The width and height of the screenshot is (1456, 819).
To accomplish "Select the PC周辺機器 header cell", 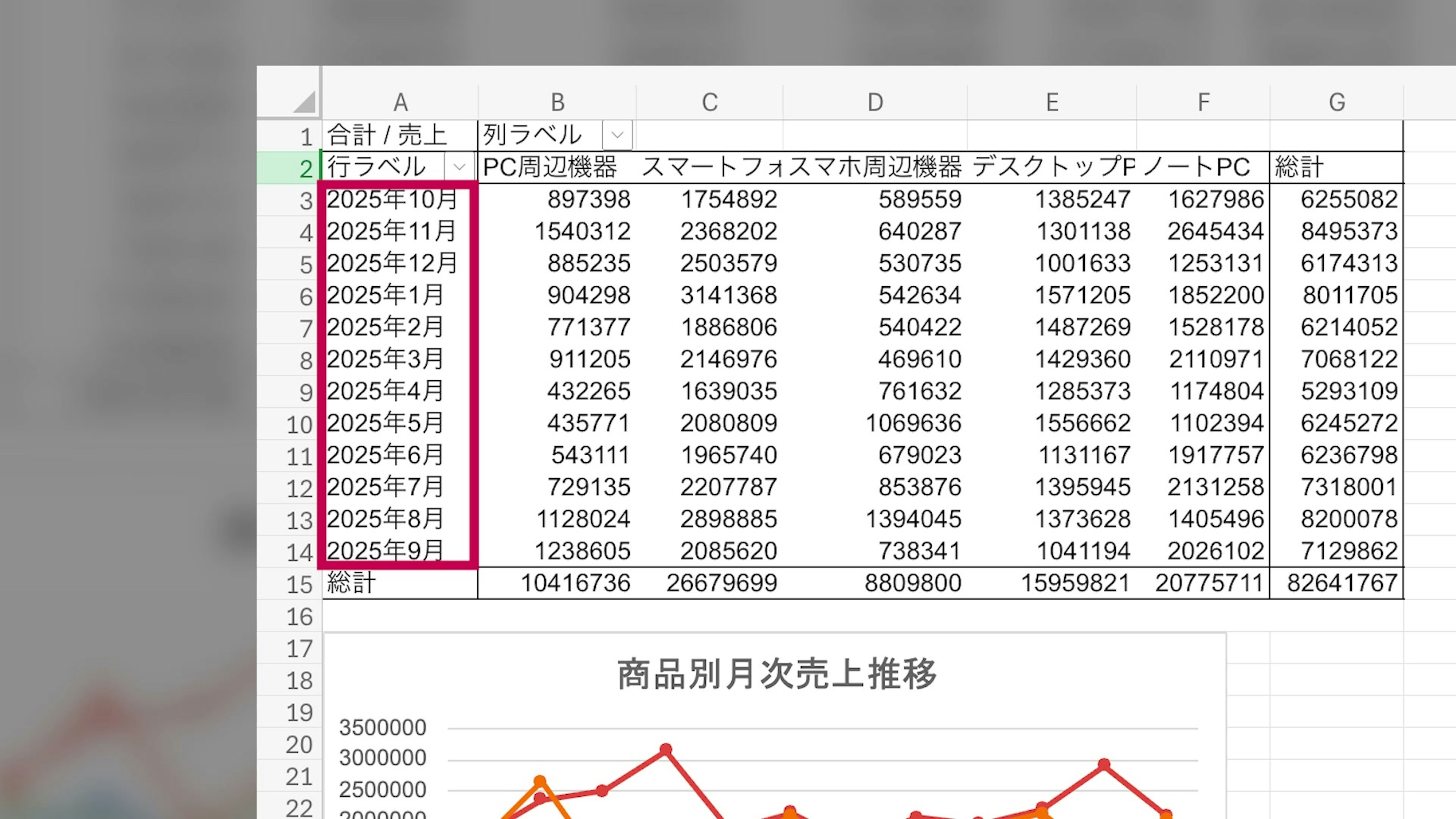I will [x=549, y=167].
